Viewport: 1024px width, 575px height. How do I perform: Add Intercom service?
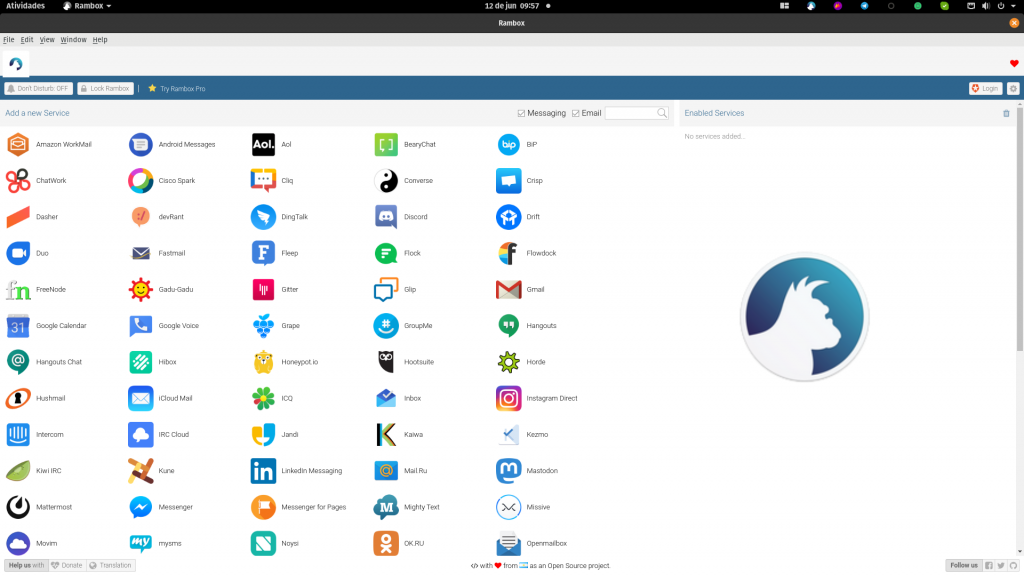[35, 435]
